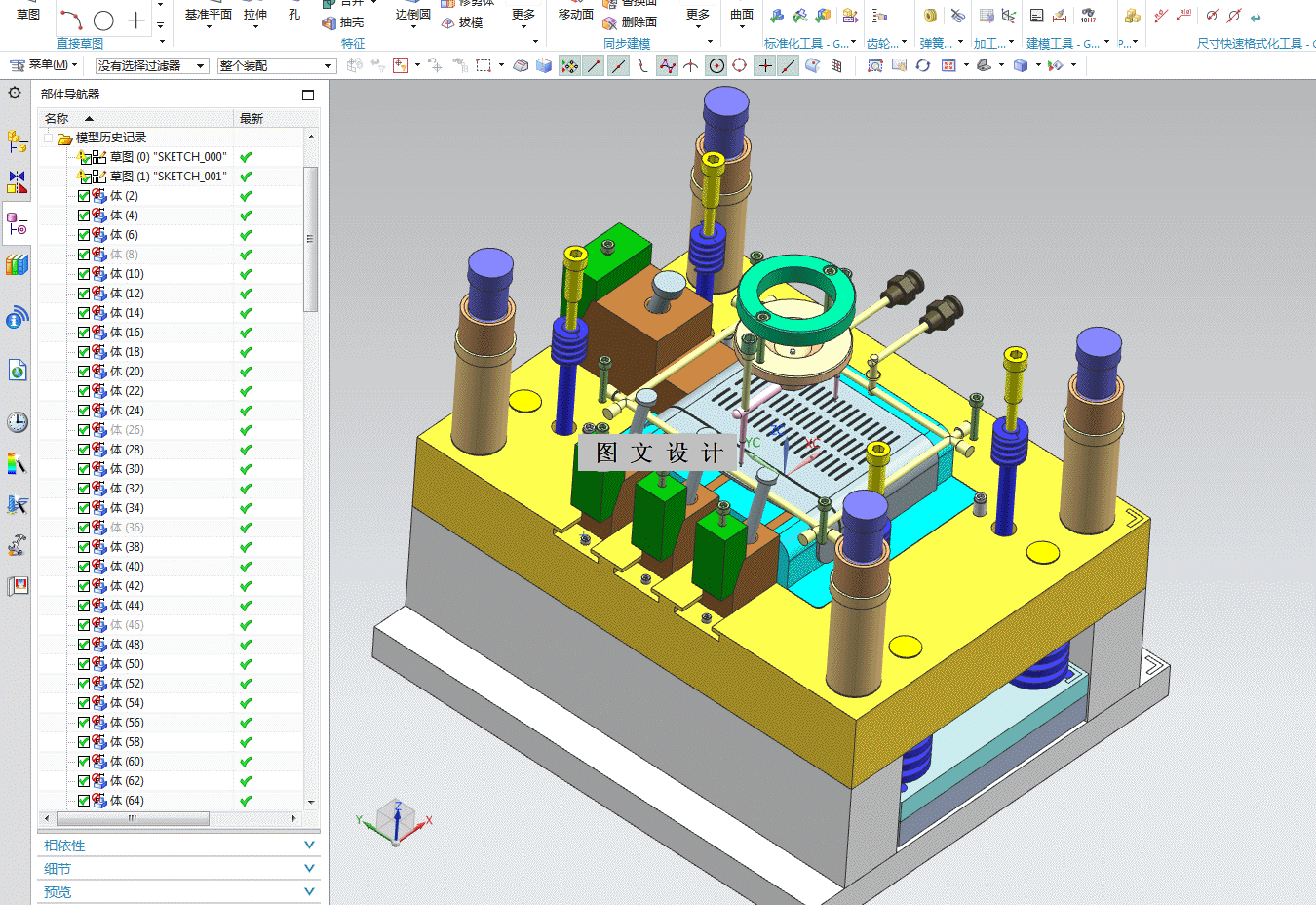Screen dimensions: 1316x905
Task: Click the 孔 hole button
Action: click(294, 15)
